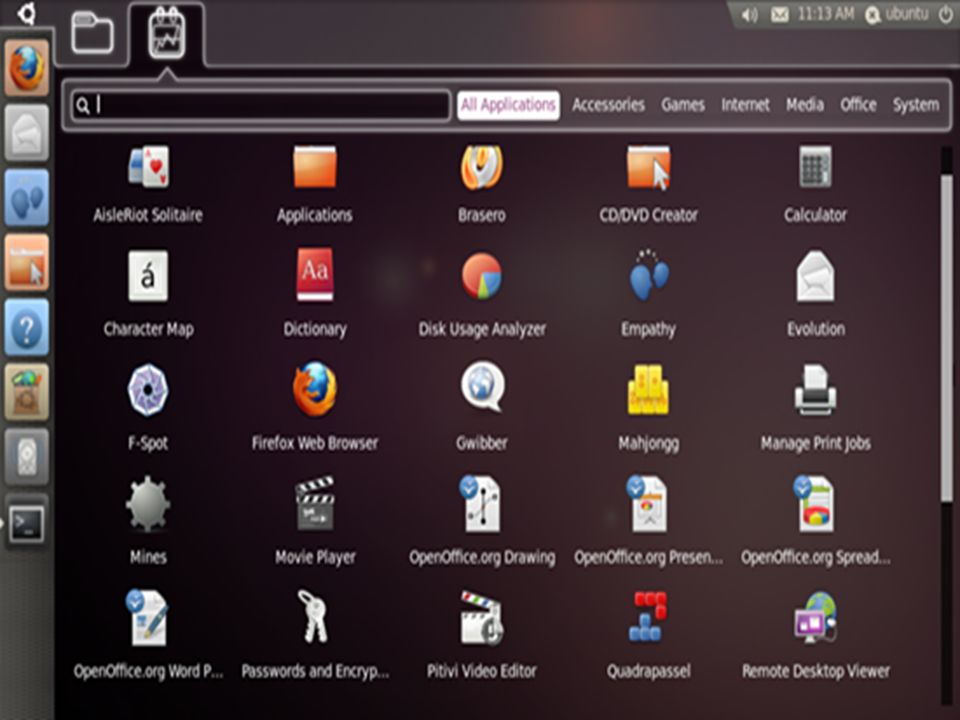Open the Files tab in the top panel
This screenshot has width=960, height=720.
coord(92,32)
